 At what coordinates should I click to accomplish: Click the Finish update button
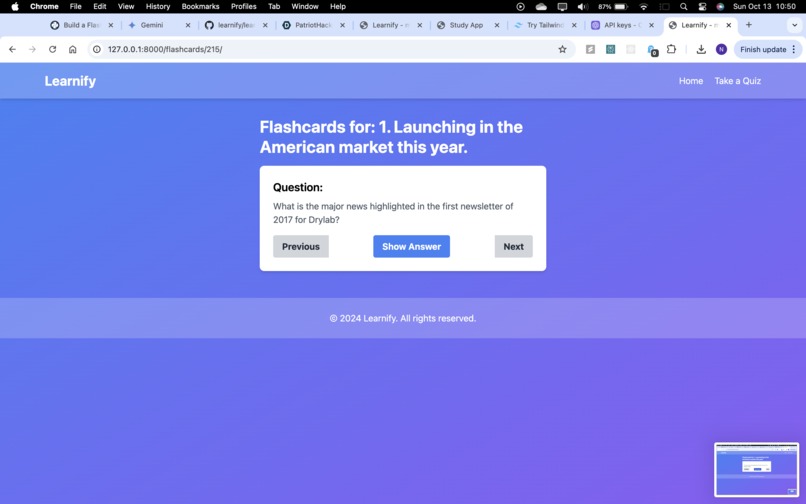point(768,49)
